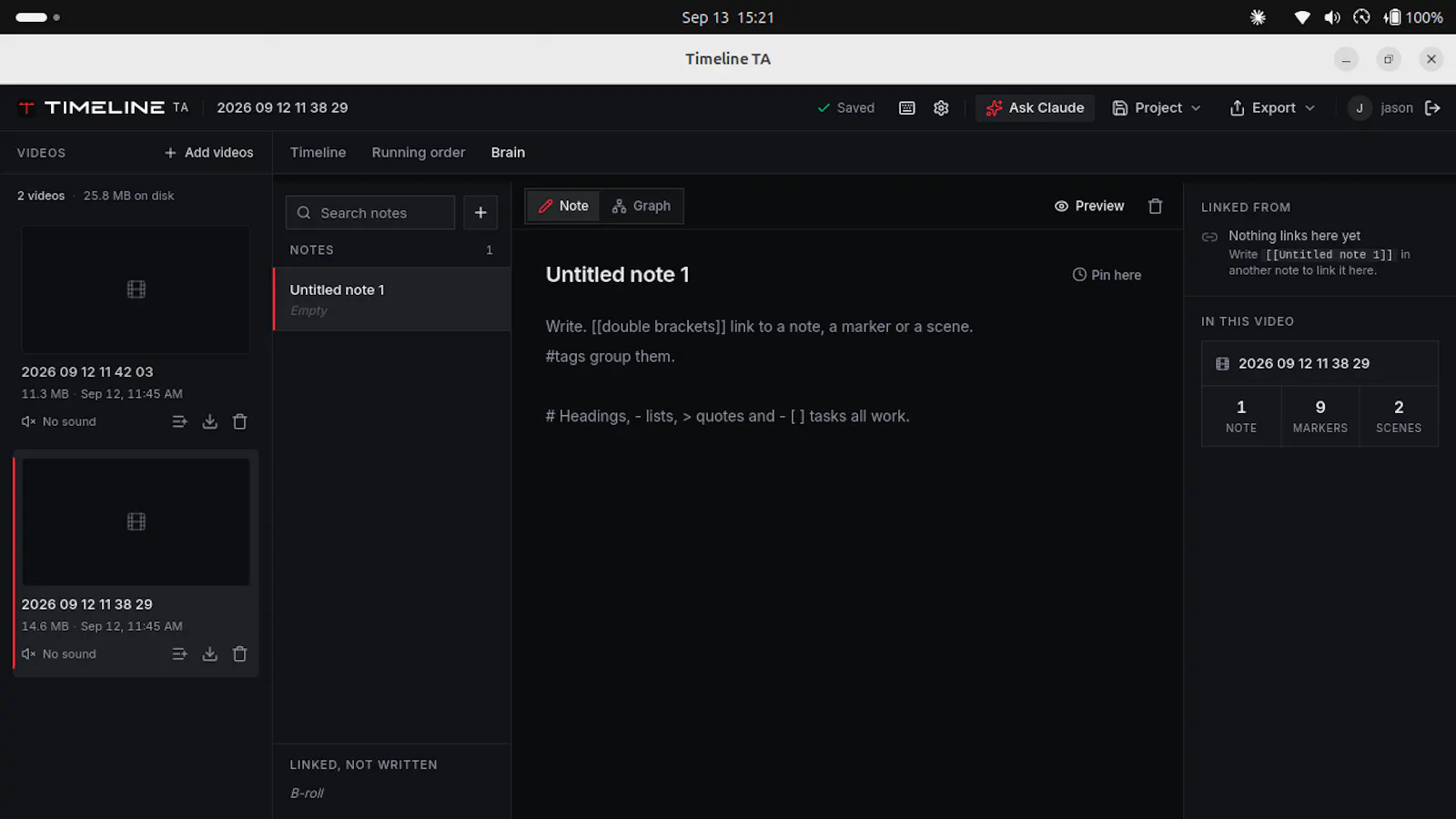Viewport: 1456px width, 819px height.
Task: Open the Export dropdown menu
Action: click(1272, 107)
